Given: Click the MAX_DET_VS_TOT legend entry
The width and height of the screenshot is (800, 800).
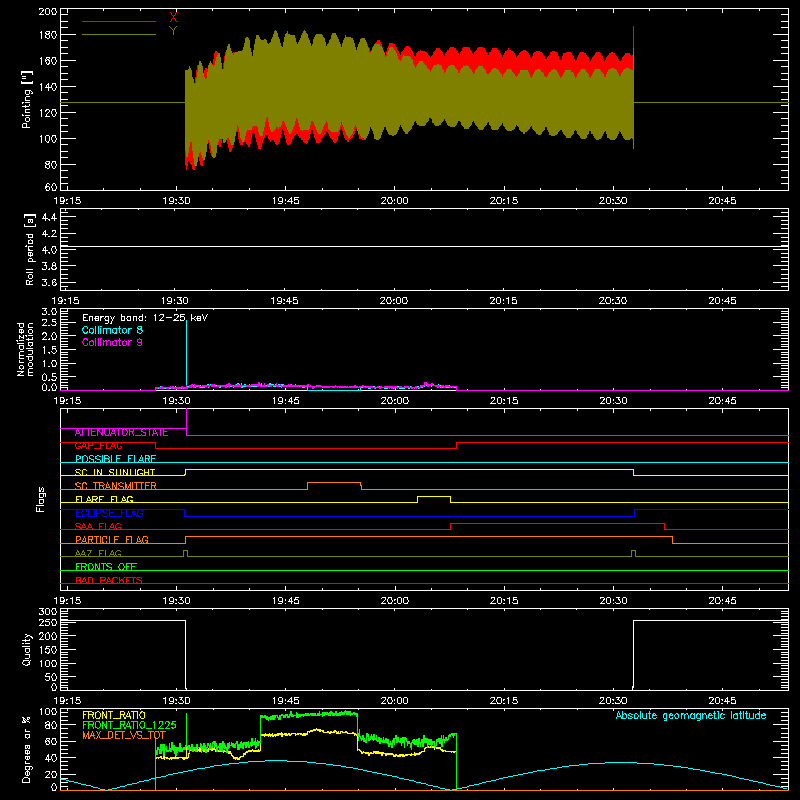Looking at the screenshot, I should click(124, 735).
